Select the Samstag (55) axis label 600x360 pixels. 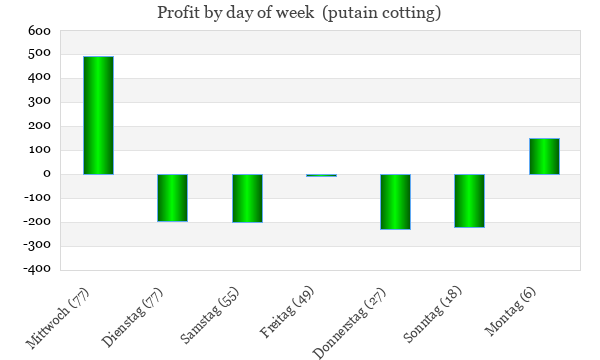(210, 315)
